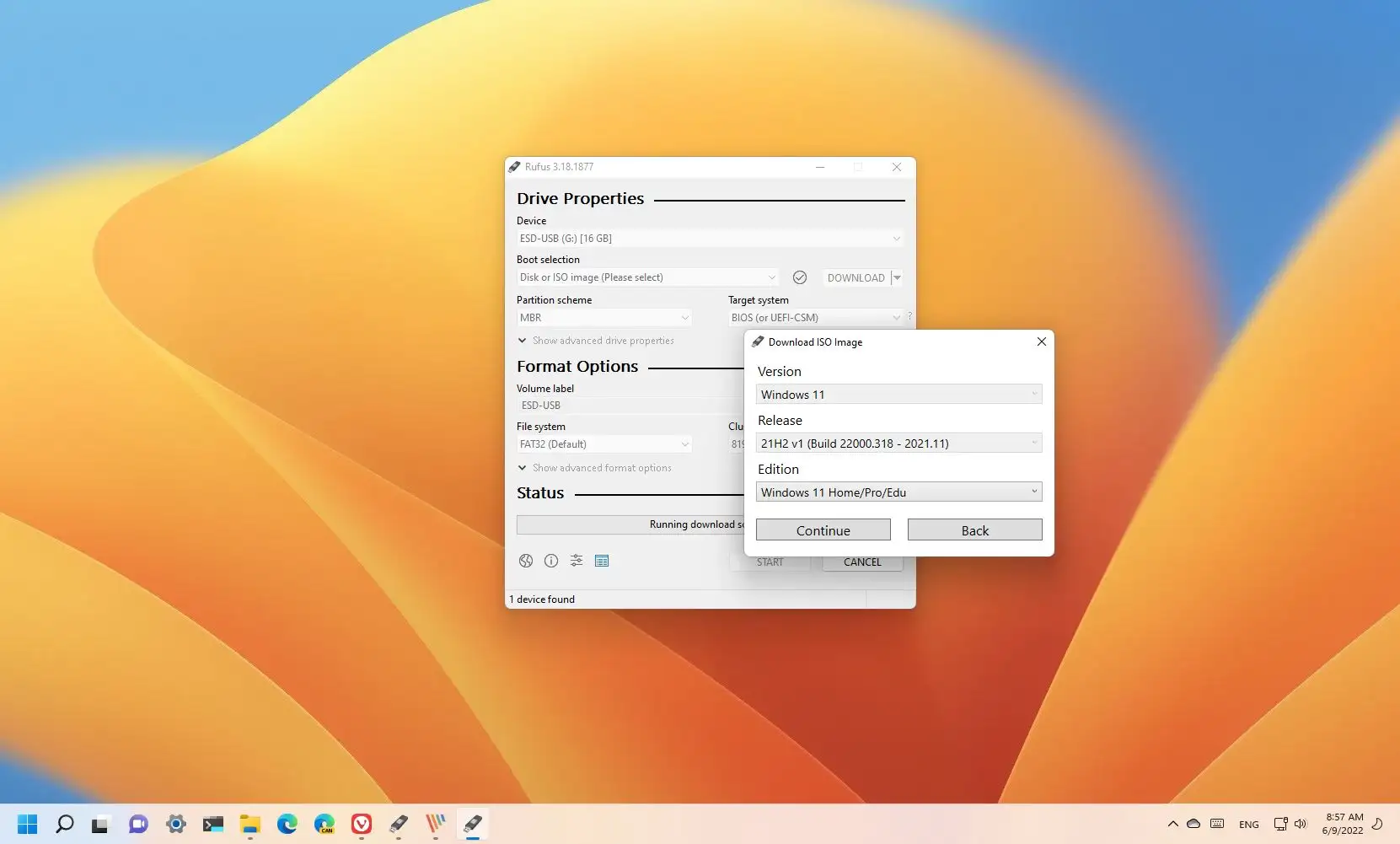Viewport: 1400px width, 844px height.
Task: Open the Release dropdown showing 21H2 v1
Action: [898, 444]
